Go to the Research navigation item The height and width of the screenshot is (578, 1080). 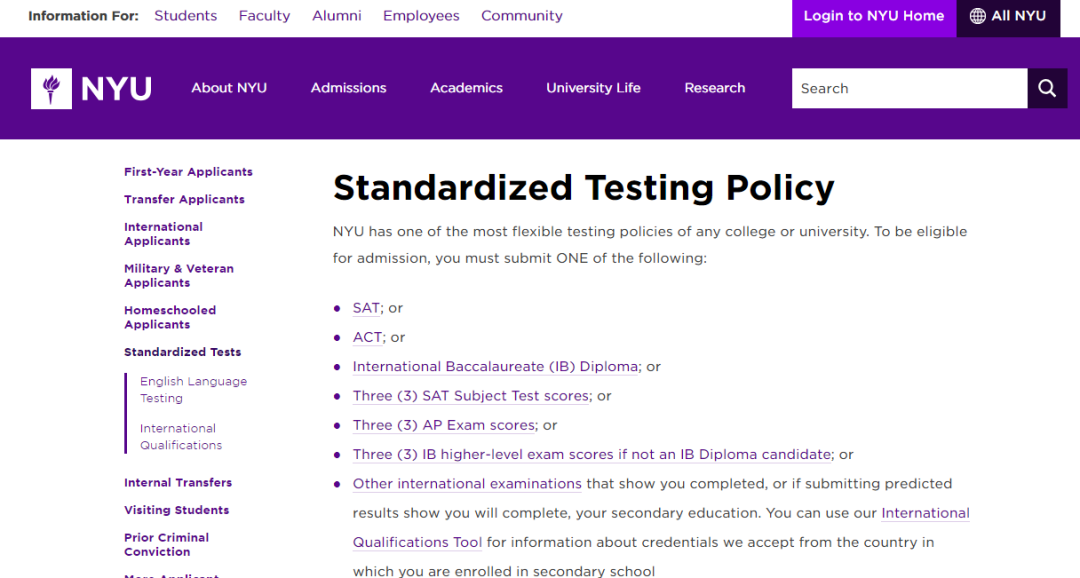point(714,88)
